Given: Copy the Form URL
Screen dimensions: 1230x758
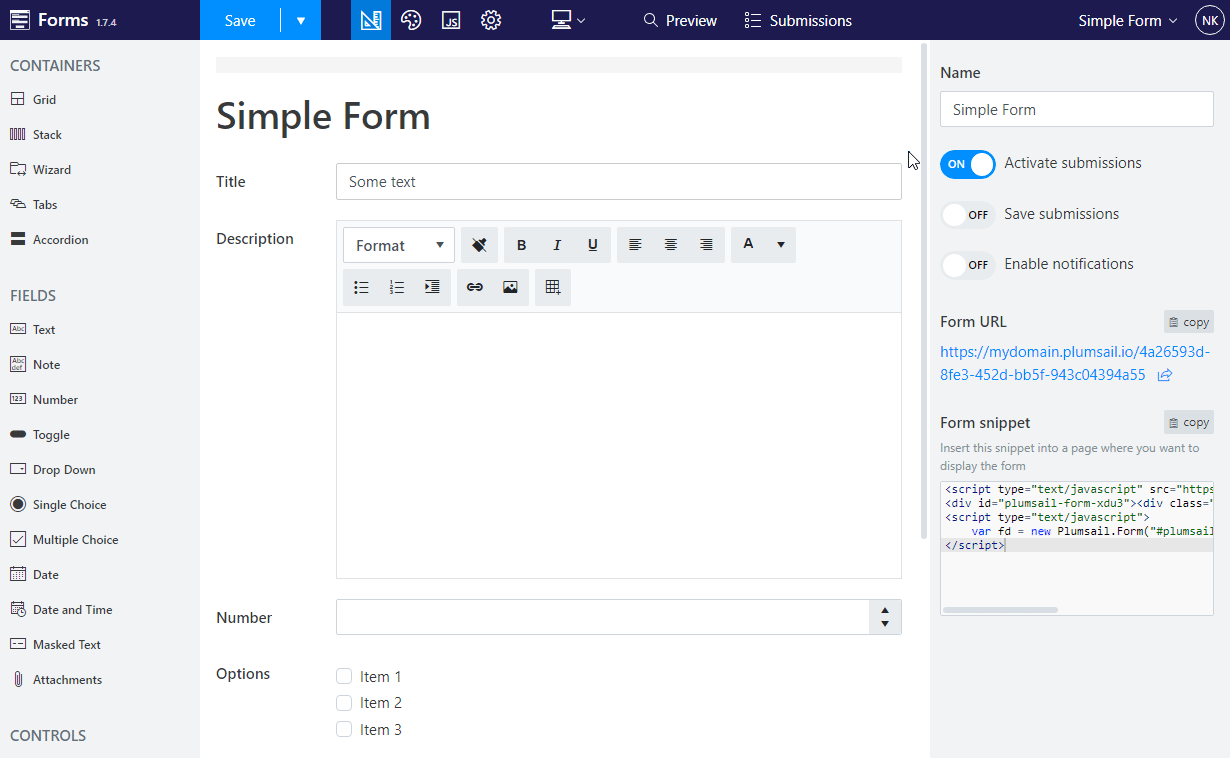Looking at the screenshot, I should coord(1189,322).
